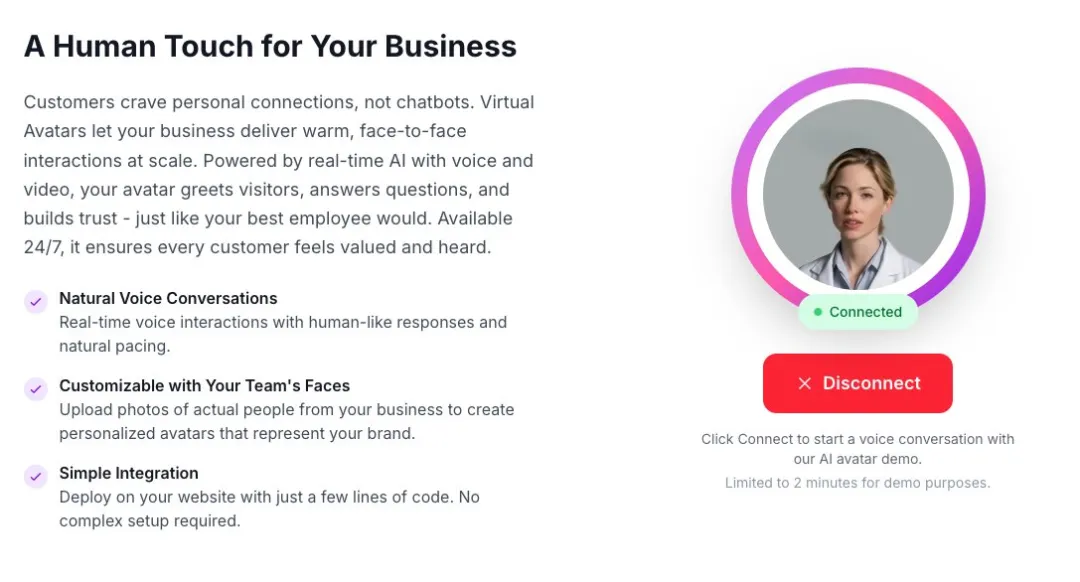Select the "A Human Touch for Your Business" heading
The image size is (1080, 582).
tap(270, 46)
